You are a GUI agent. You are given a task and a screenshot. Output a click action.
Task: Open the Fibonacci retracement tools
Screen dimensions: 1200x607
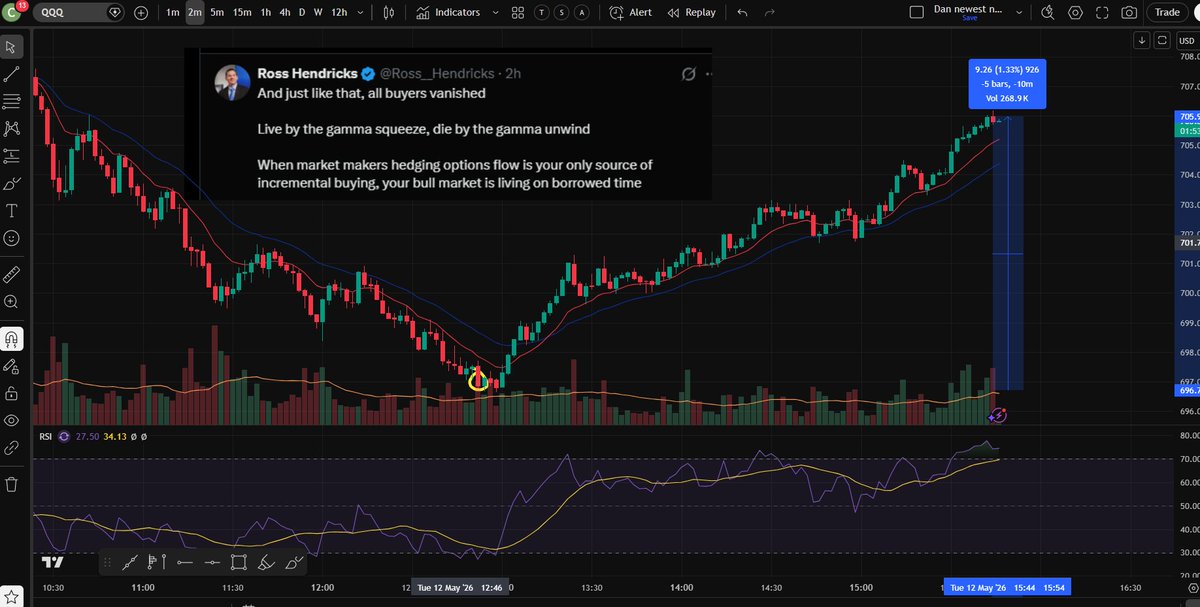(x=11, y=101)
